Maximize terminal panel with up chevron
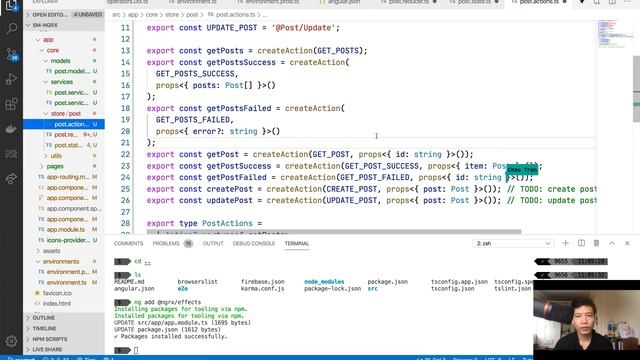This screenshot has height=360, width=640. click(612, 243)
